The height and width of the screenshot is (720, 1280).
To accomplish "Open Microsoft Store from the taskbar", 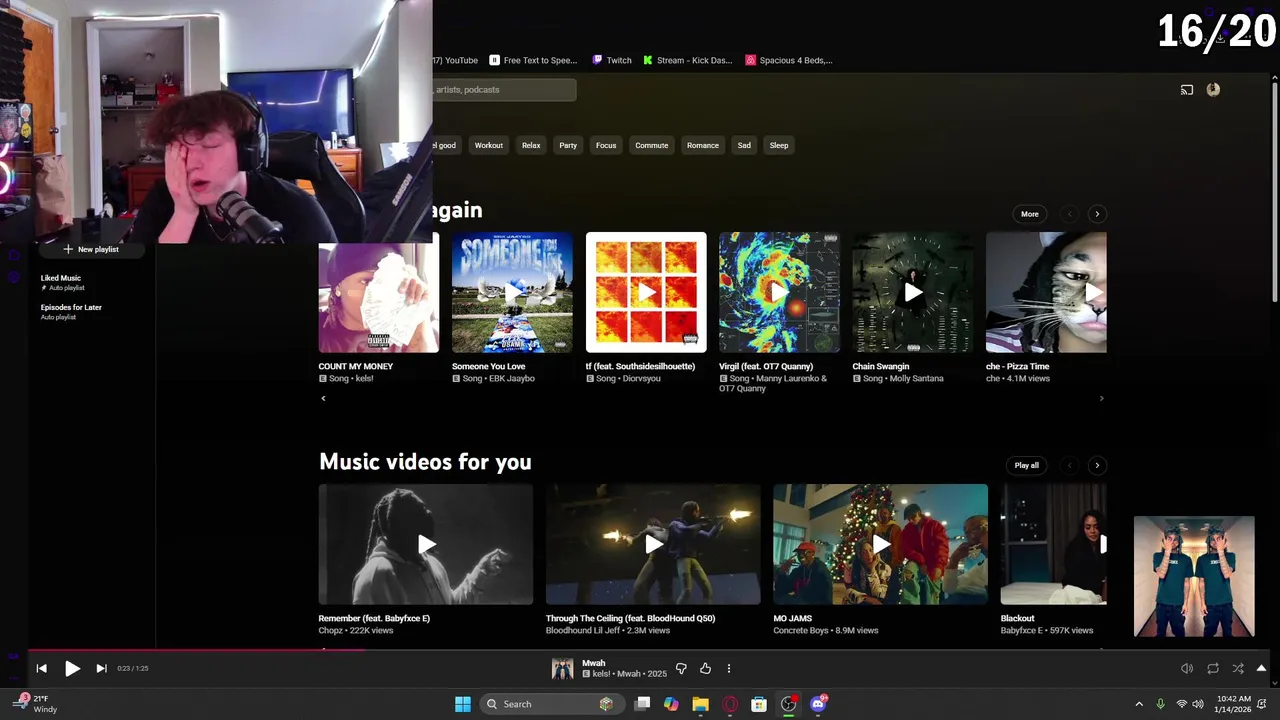I will 759,704.
